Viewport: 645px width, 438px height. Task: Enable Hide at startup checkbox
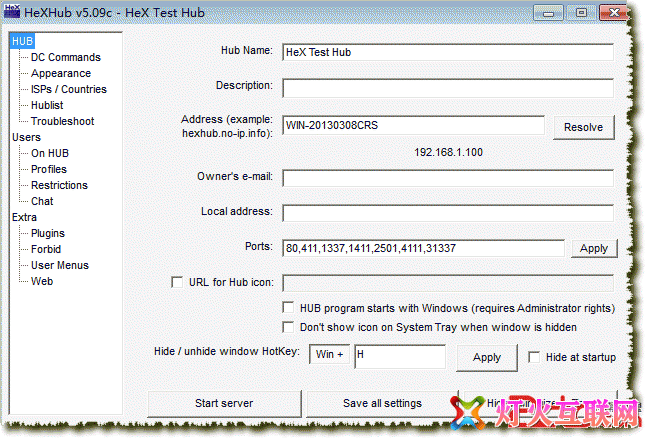click(534, 357)
